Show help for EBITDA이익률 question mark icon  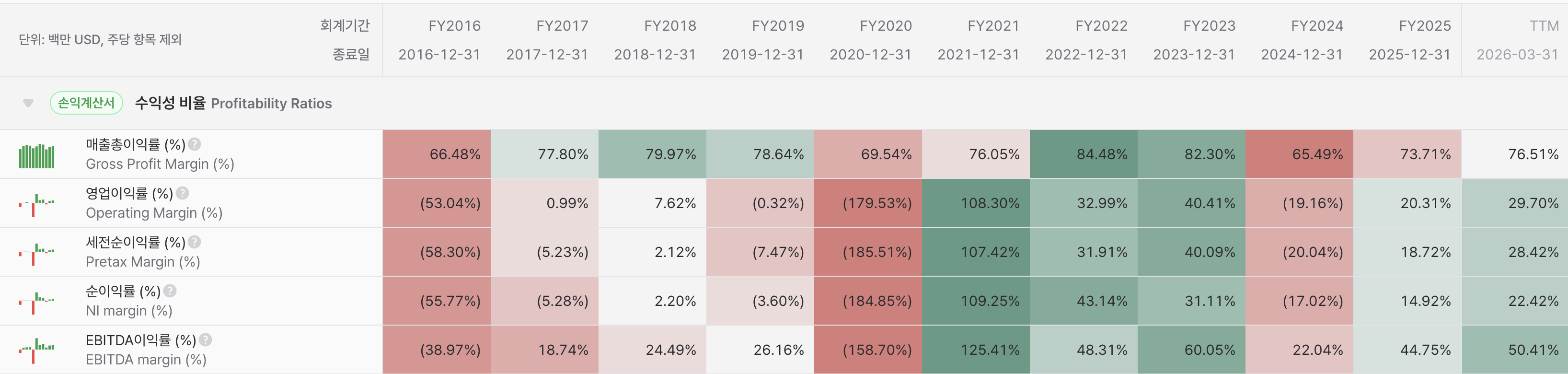point(205,340)
